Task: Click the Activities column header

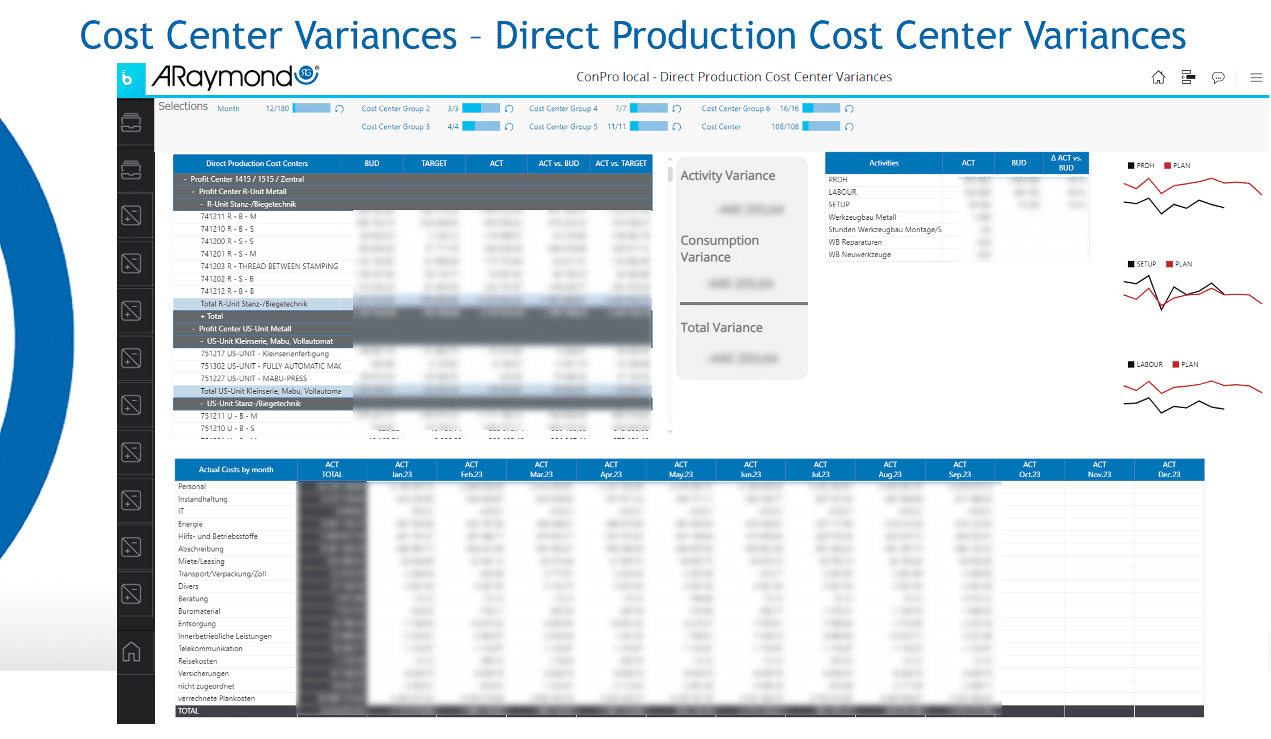Action: 884,163
